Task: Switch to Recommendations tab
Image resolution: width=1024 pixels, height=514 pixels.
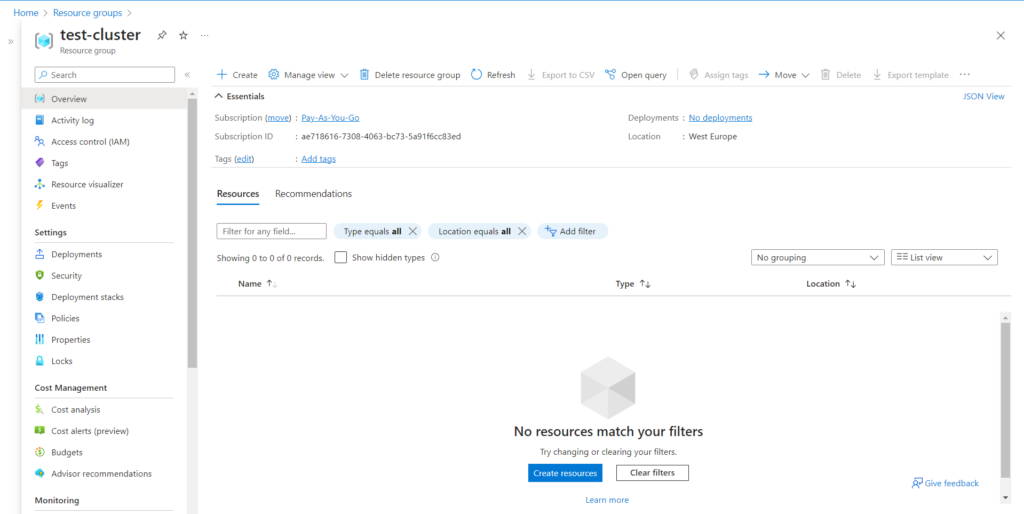Action: (313, 194)
